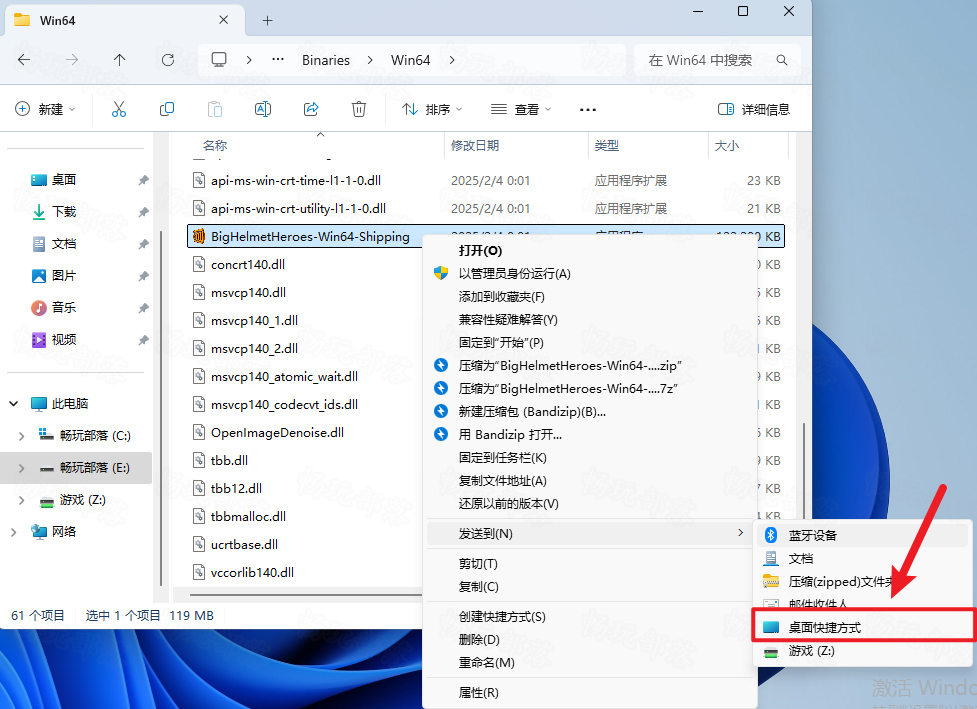The height and width of the screenshot is (709, 977).
Task: Select Troubleshoot compatibility (兼容性疑难解答)
Action: coord(590,320)
